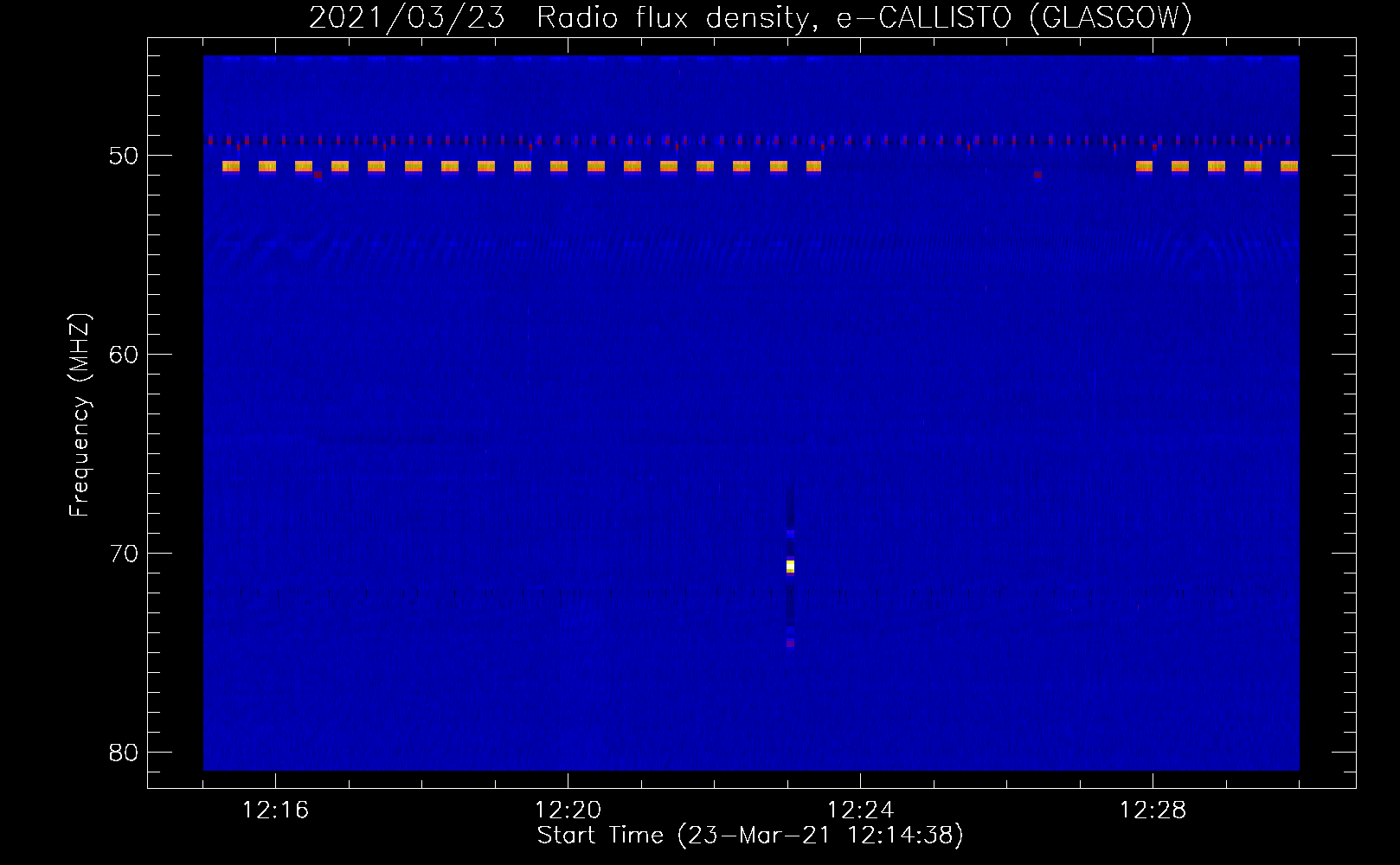Click the bright yellow burst near 70 MHz

790,567
